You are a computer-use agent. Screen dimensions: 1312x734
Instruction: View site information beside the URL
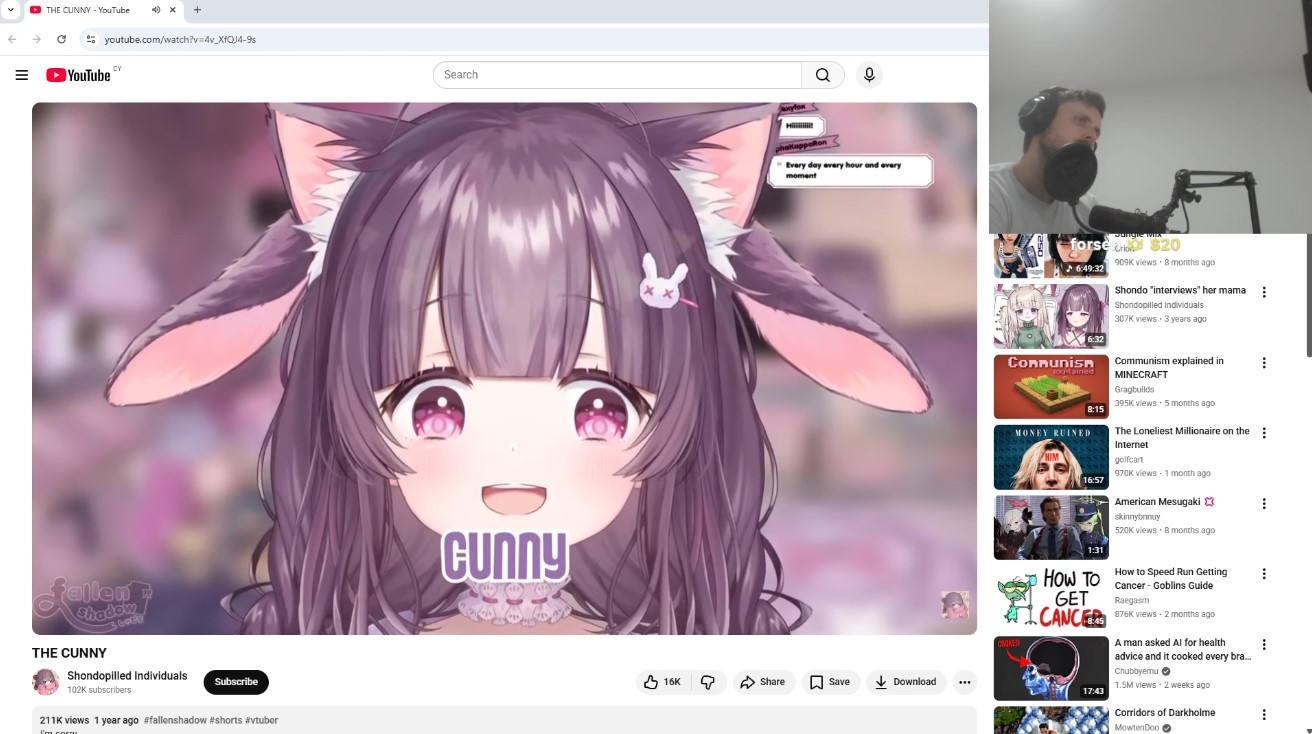tap(90, 39)
